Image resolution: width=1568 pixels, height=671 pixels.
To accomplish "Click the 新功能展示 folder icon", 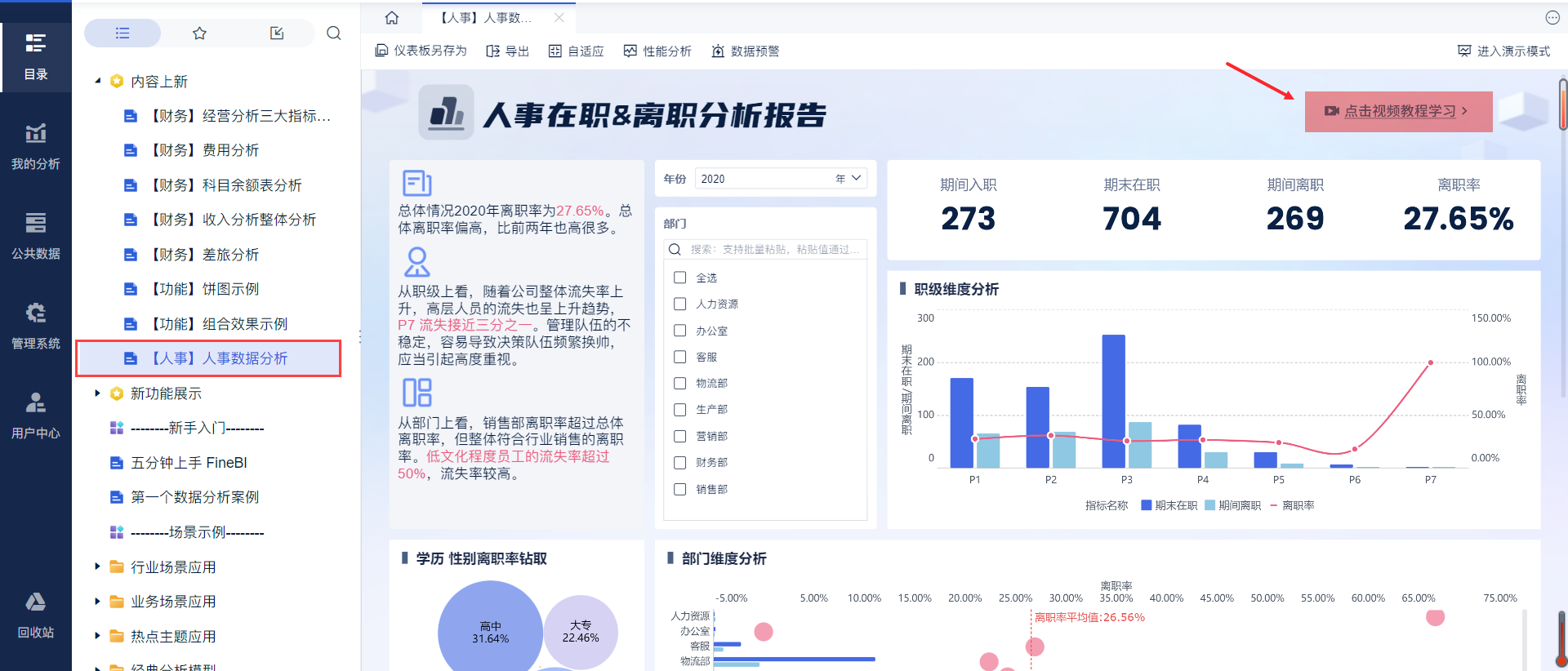I will pos(117,393).
